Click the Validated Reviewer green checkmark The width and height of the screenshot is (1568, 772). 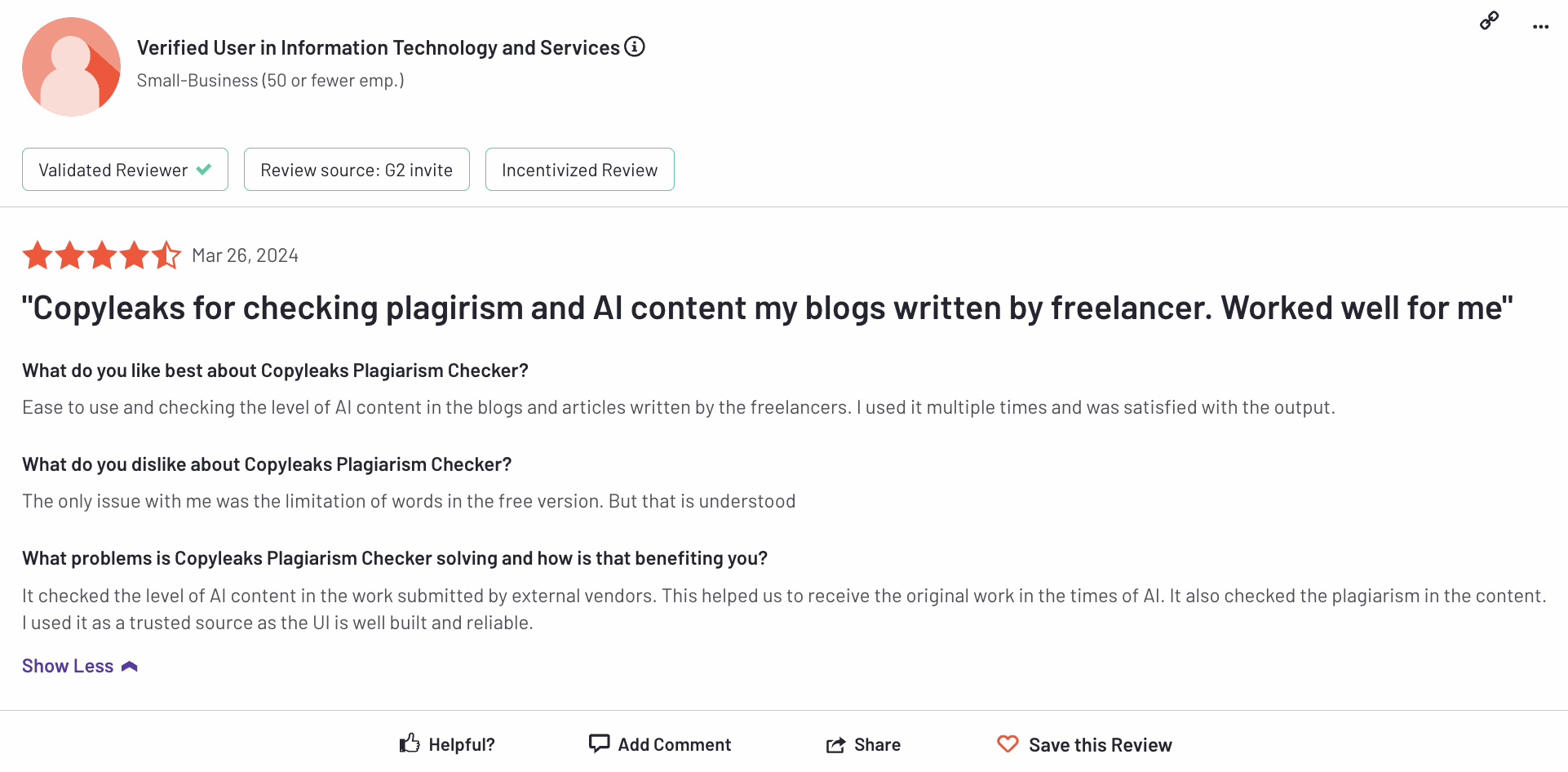click(204, 170)
